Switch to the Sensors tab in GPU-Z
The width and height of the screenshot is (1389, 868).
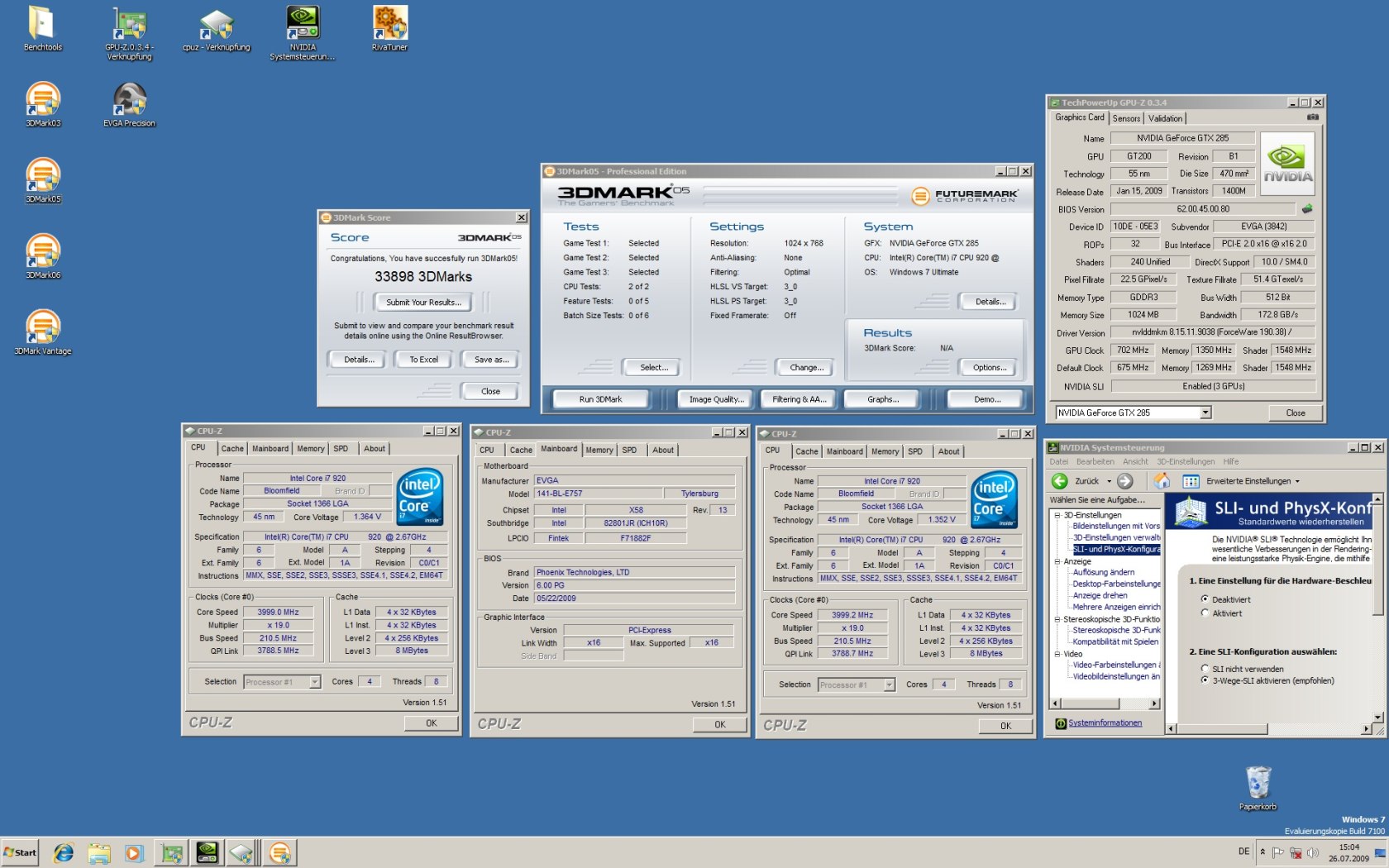(x=1126, y=118)
